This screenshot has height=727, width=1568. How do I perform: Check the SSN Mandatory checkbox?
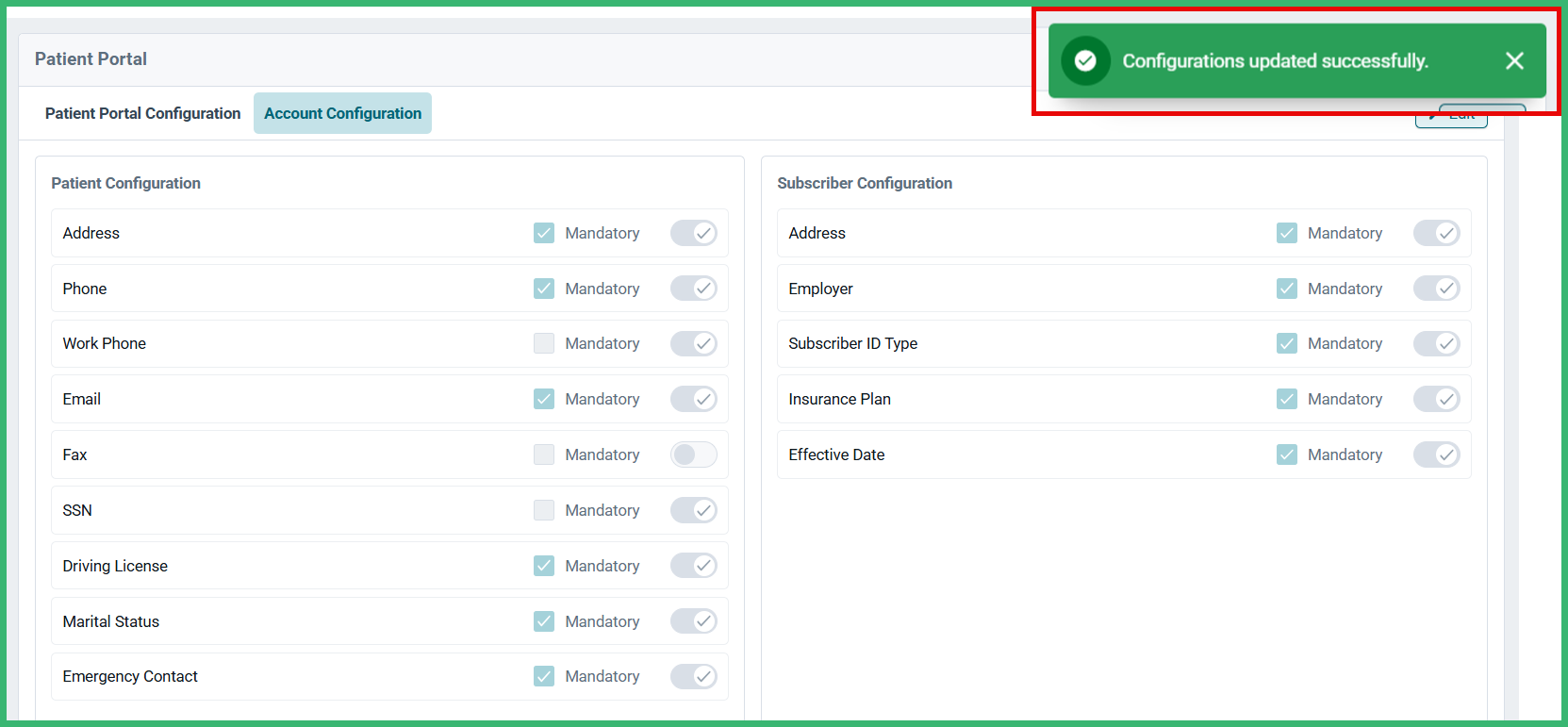[x=544, y=510]
